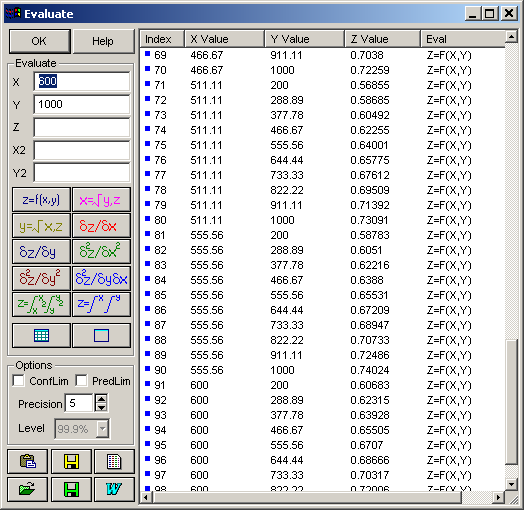Click the X Value column header
The width and height of the screenshot is (524, 510).
(x=224, y=39)
